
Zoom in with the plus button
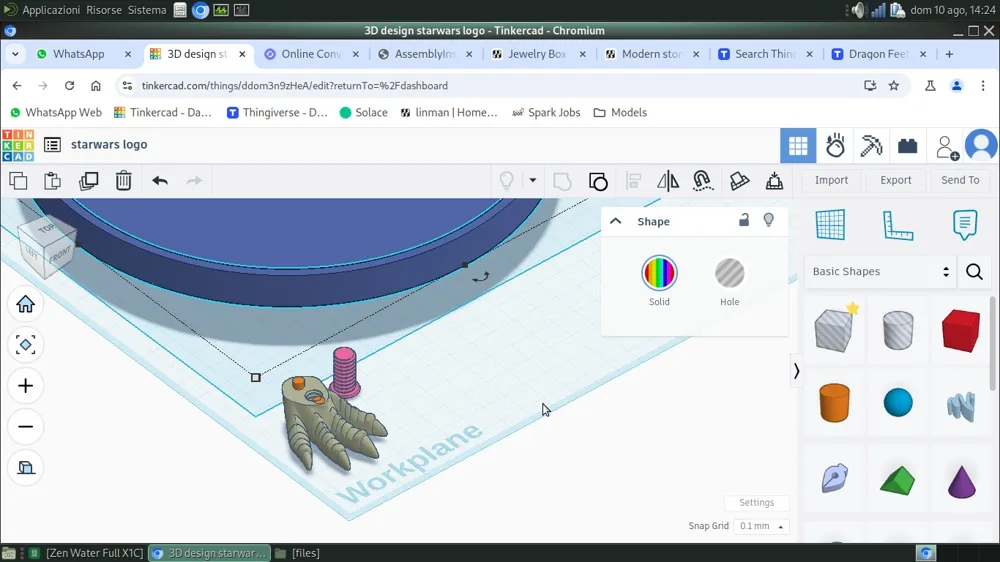tap(26, 386)
